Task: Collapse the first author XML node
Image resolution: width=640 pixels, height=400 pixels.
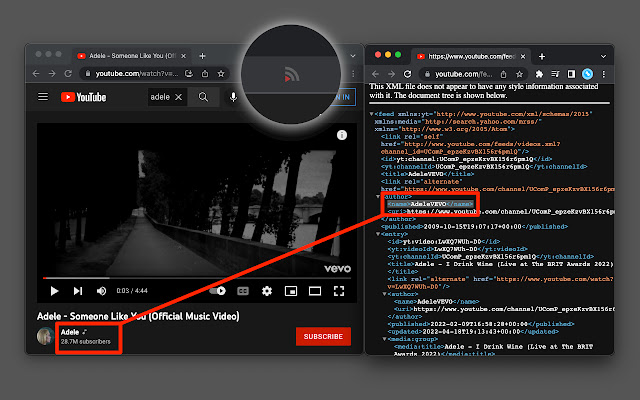Action: [x=378, y=197]
